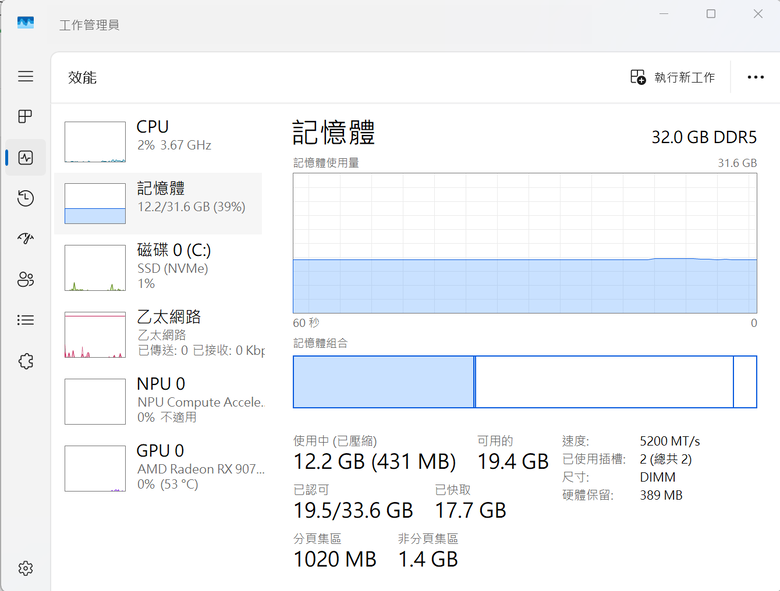Click the 60 秒 time axis label
780x591 pixels.
(x=306, y=323)
